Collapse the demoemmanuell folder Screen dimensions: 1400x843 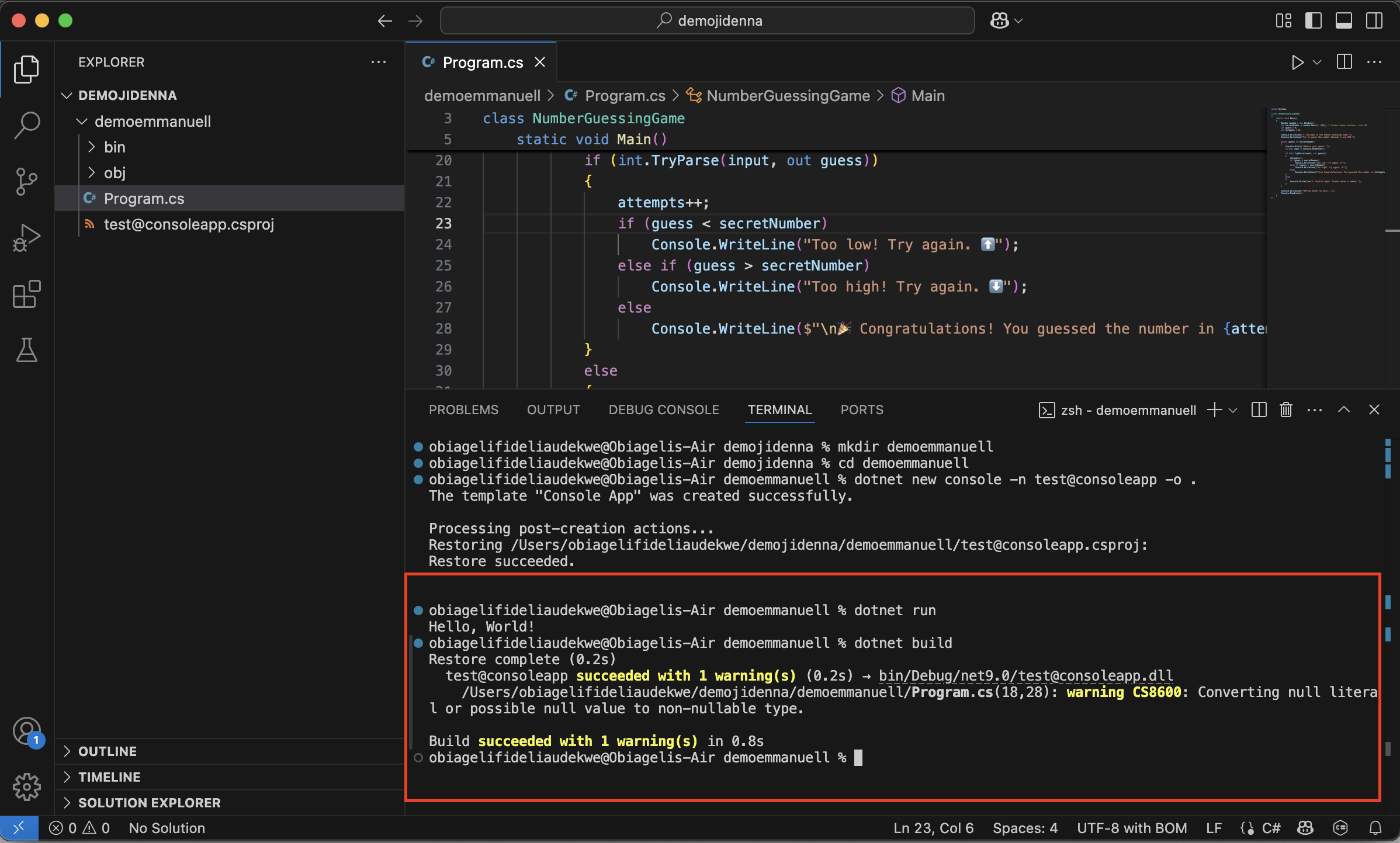tap(82, 122)
